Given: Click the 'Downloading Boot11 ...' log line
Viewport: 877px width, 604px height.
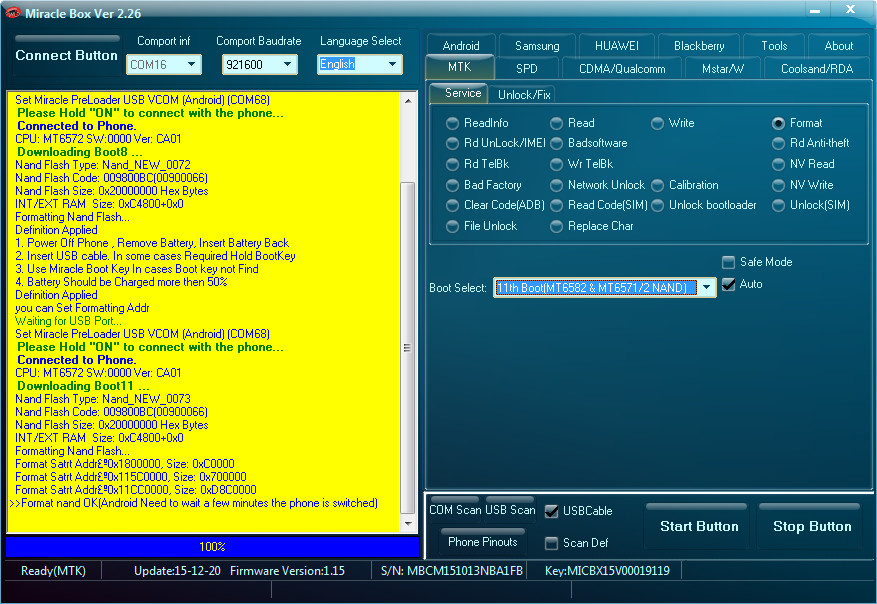Looking at the screenshot, I should [x=83, y=386].
